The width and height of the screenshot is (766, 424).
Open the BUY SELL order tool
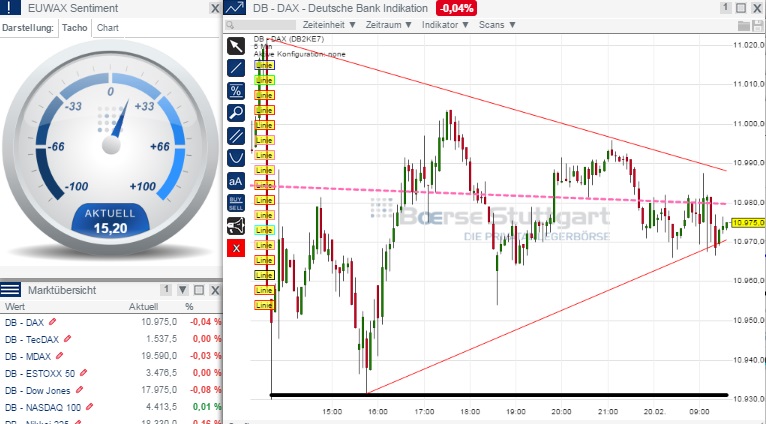(x=236, y=203)
